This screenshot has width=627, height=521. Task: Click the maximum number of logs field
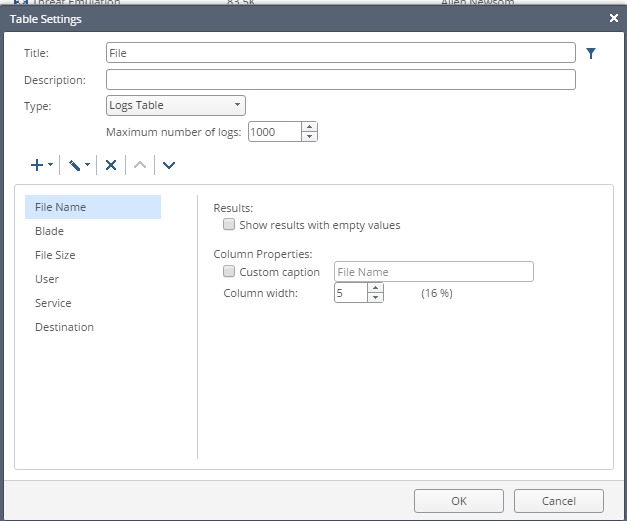coord(275,132)
